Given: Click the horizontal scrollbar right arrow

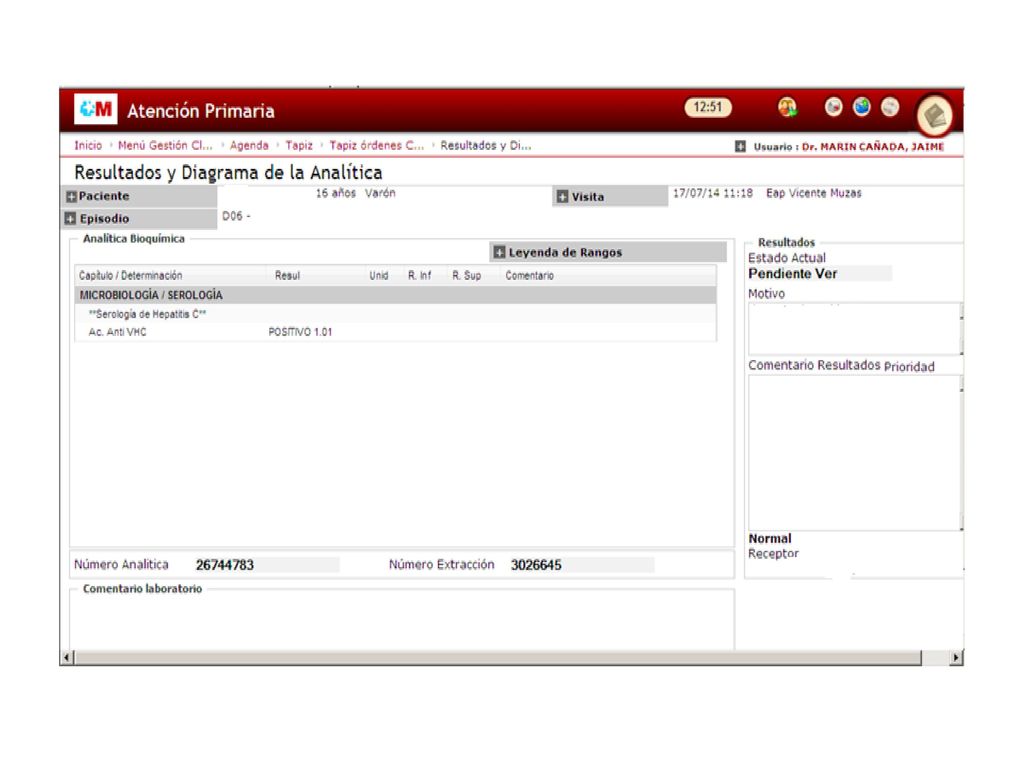Looking at the screenshot, I should [x=956, y=658].
